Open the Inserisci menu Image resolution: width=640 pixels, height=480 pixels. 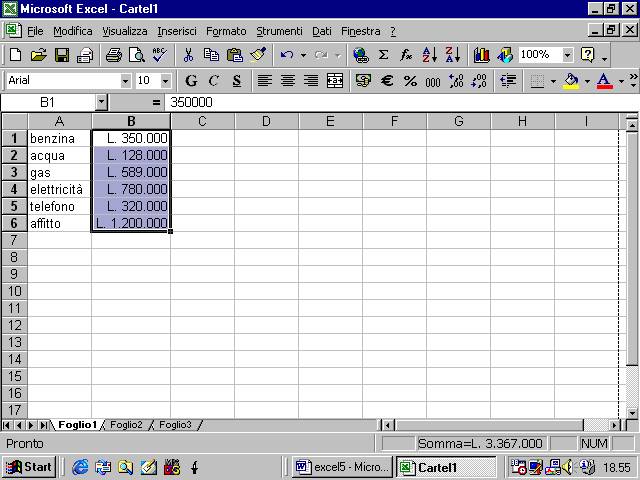click(177, 31)
